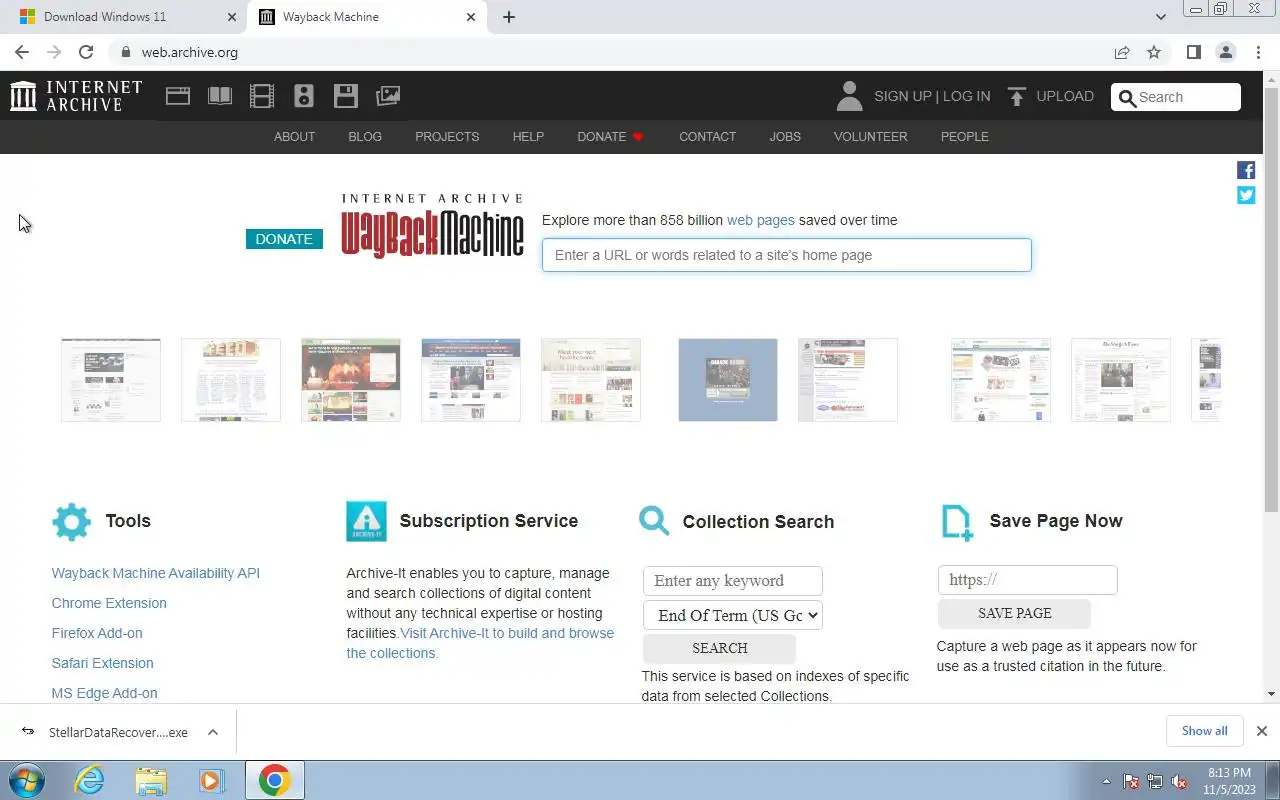This screenshot has width=1280, height=800.
Task: Open Windows Media Player from taskbar
Action: 211,780
